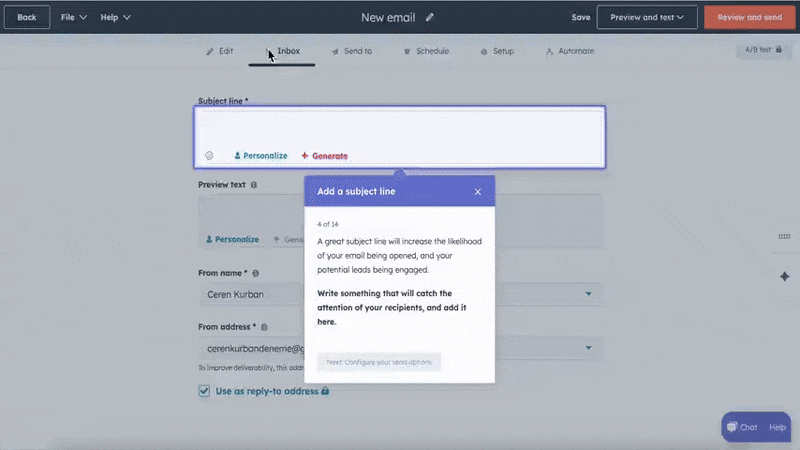The width and height of the screenshot is (800, 450).
Task: Click the grid dots icon at right edge
Action: [x=784, y=237]
